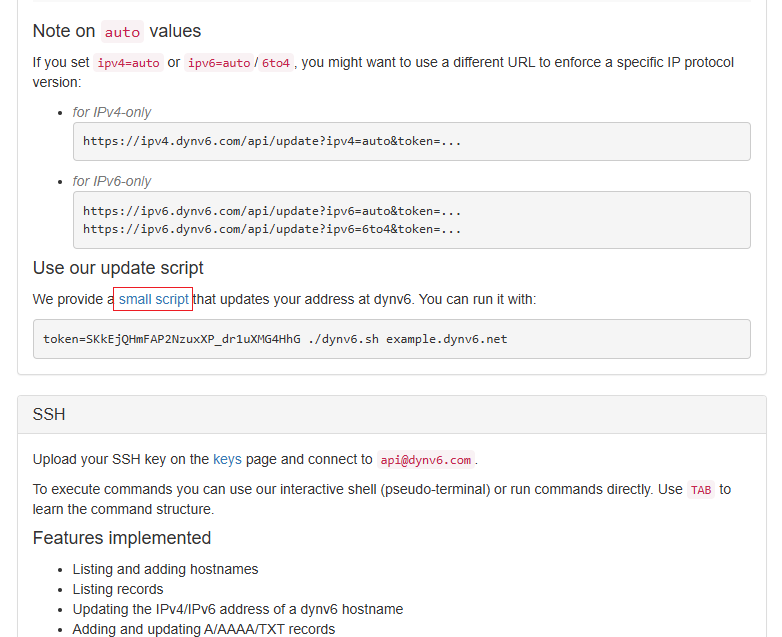Click the api@dynv6.com address code

(425, 460)
